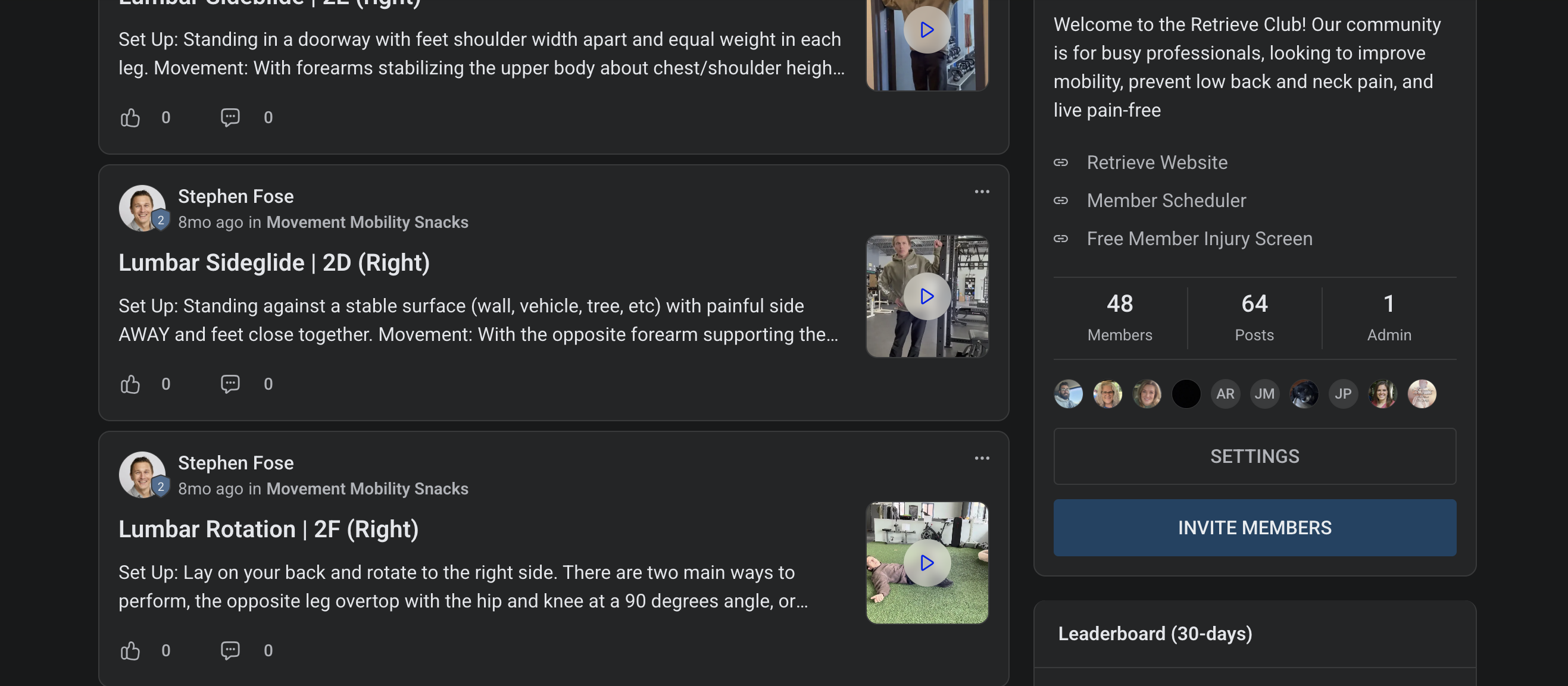The height and width of the screenshot is (686, 1568).
Task: Open options menu for Lumbar Sideglide 2D post
Action: click(981, 192)
